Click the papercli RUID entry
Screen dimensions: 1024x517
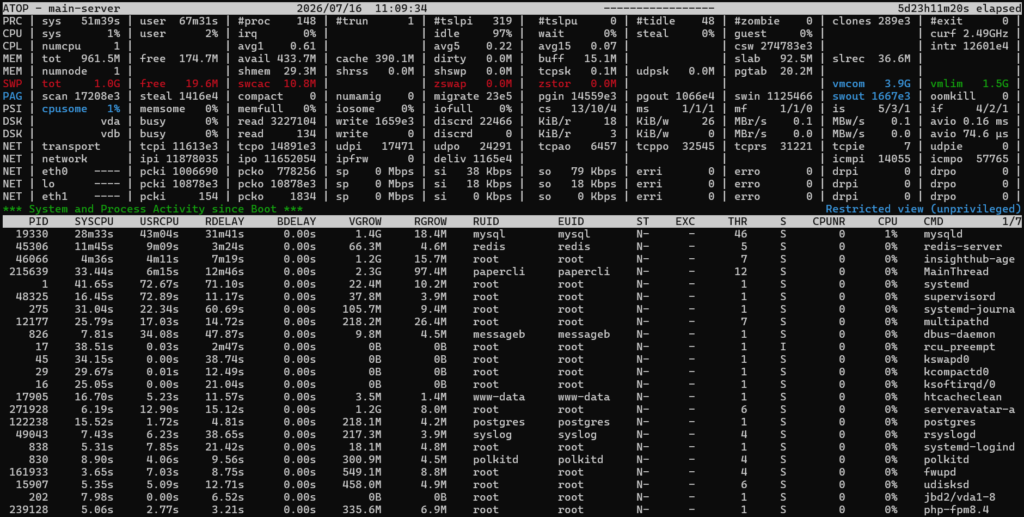pos(499,272)
